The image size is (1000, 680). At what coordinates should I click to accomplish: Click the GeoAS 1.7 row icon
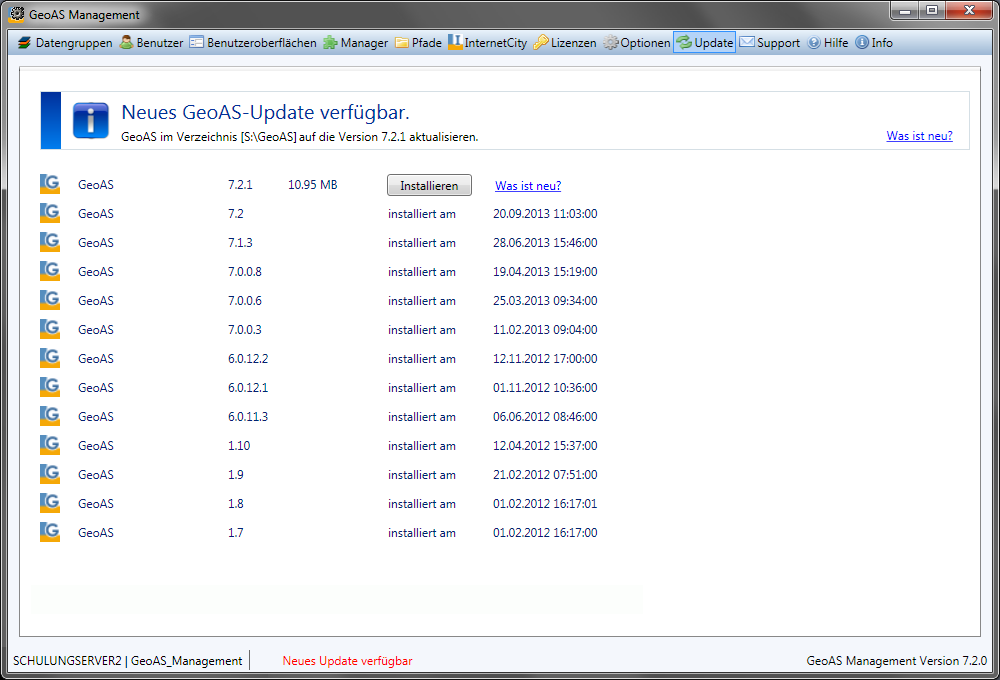tap(50, 532)
